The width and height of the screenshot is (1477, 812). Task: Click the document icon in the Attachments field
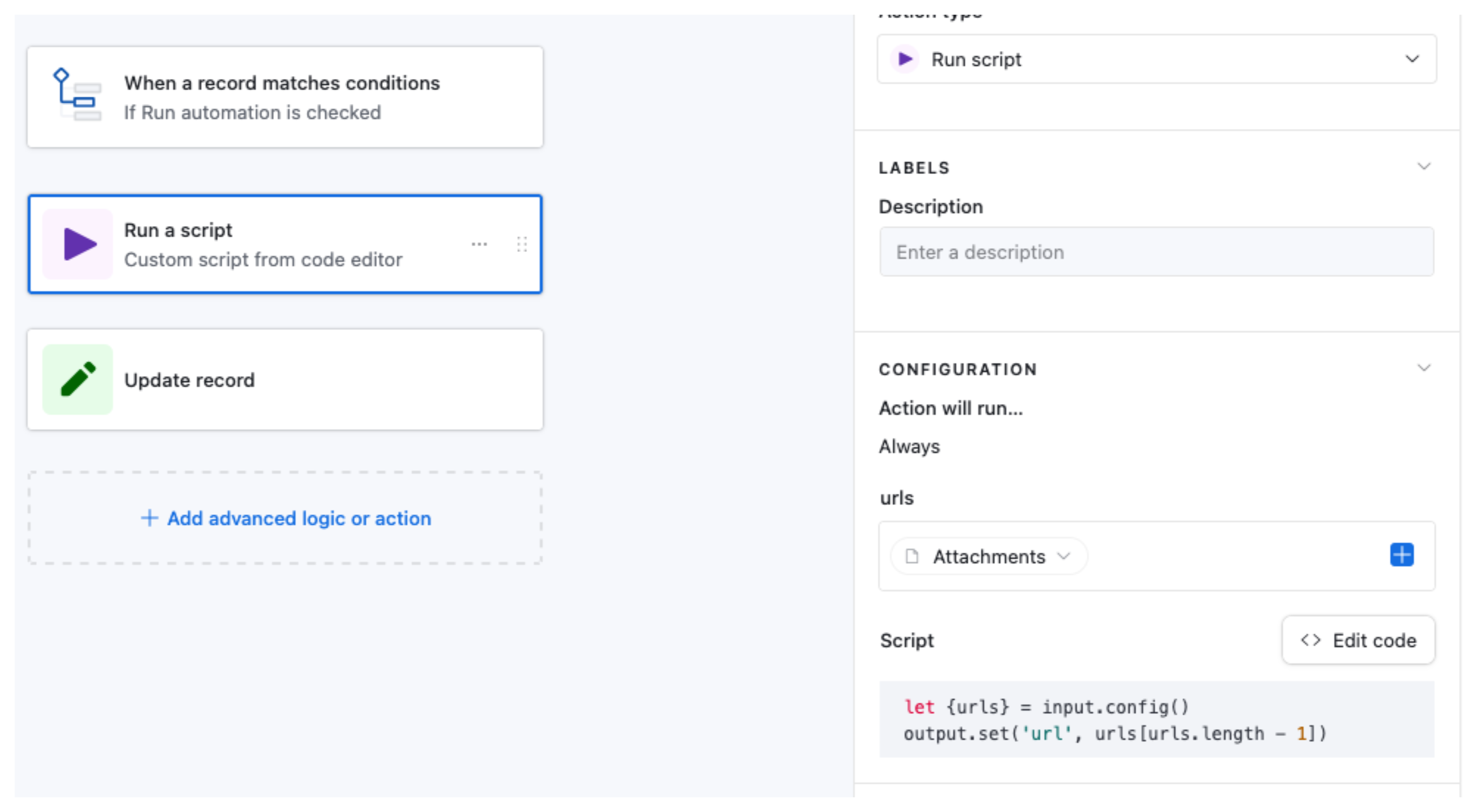tap(912, 556)
